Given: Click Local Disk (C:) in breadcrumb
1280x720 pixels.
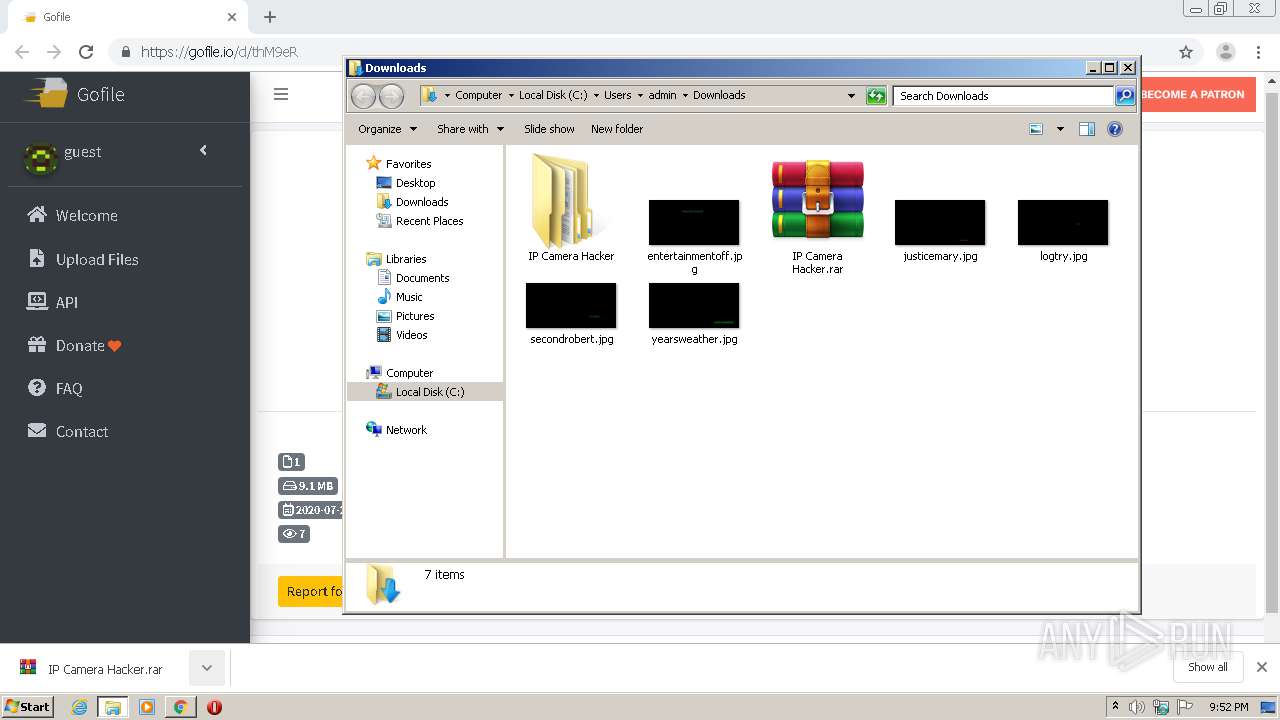Looking at the screenshot, I should [553, 95].
